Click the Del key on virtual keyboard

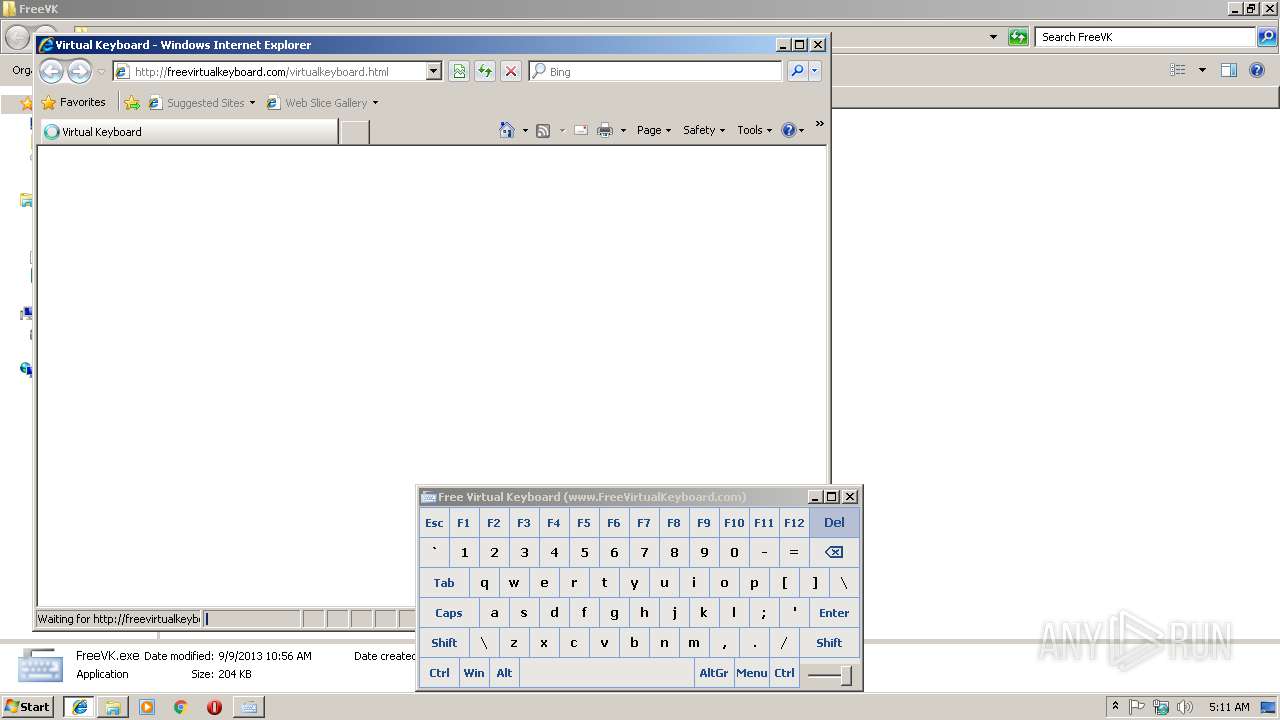point(834,522)
